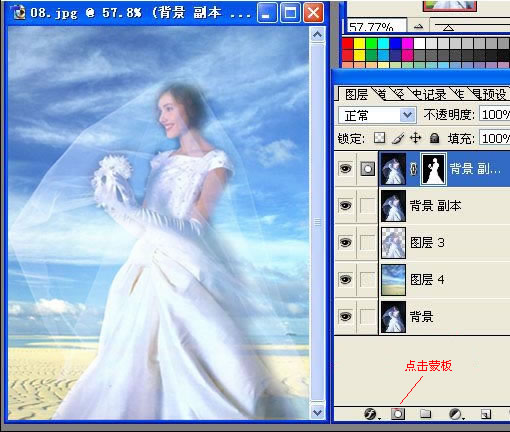This screenshot has width=510, height=432.
Task: Toggle visibility of 图层 3
Action: tap(345, 242)
